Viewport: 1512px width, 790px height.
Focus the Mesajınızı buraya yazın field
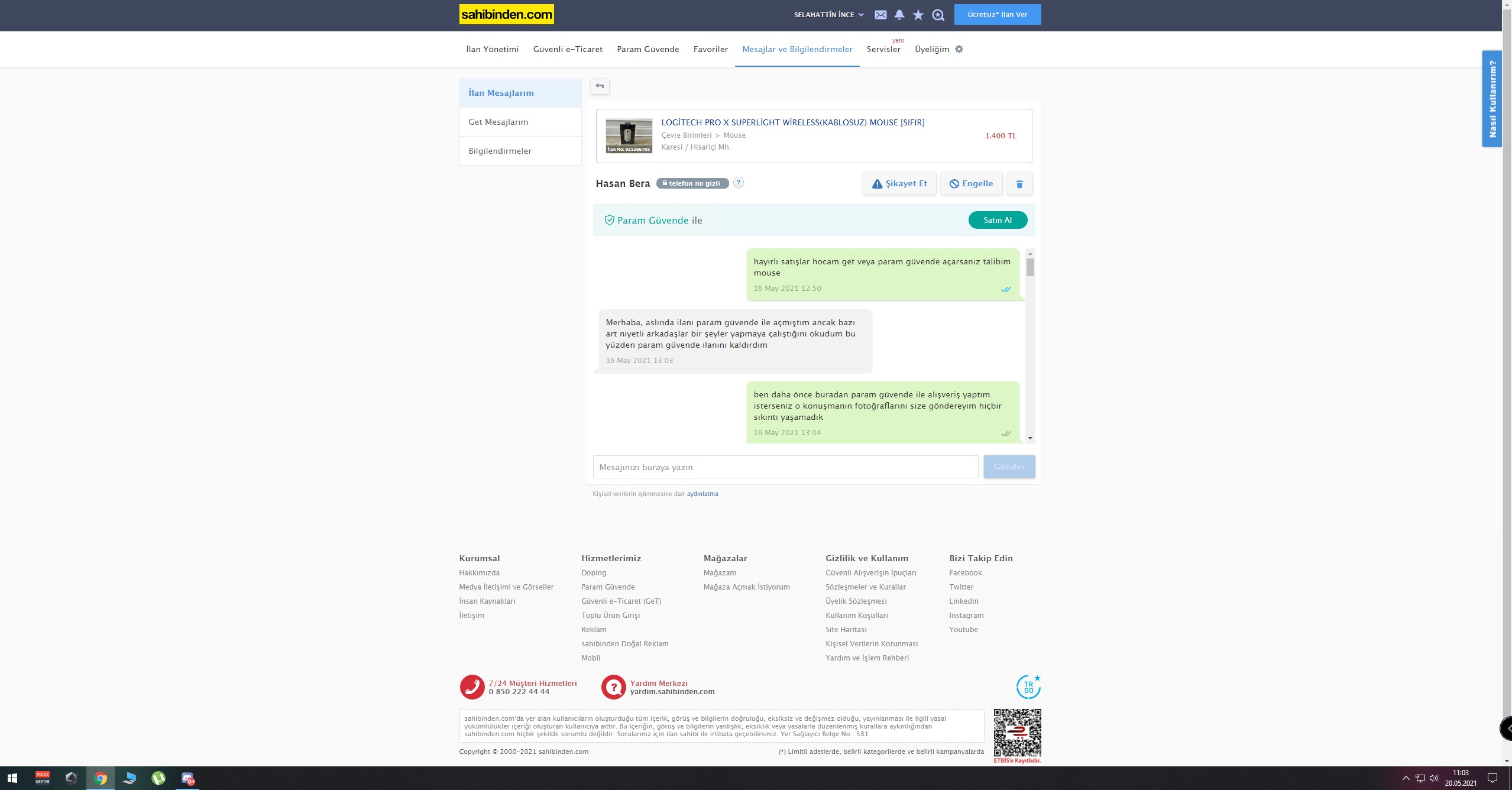pyautogui.click(x=785, y=467)
